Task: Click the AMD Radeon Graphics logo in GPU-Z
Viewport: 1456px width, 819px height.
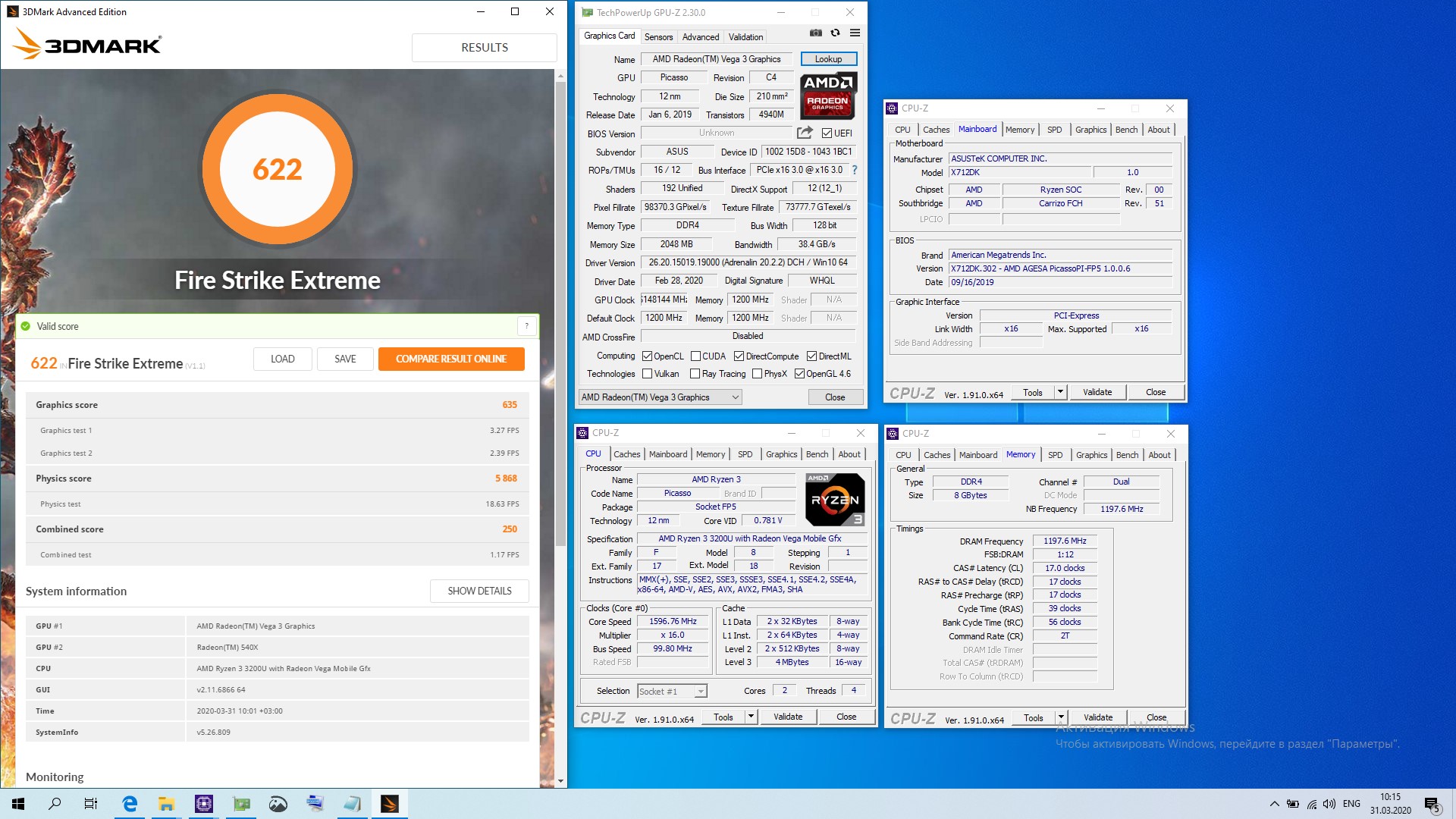Action: (828, 96)
